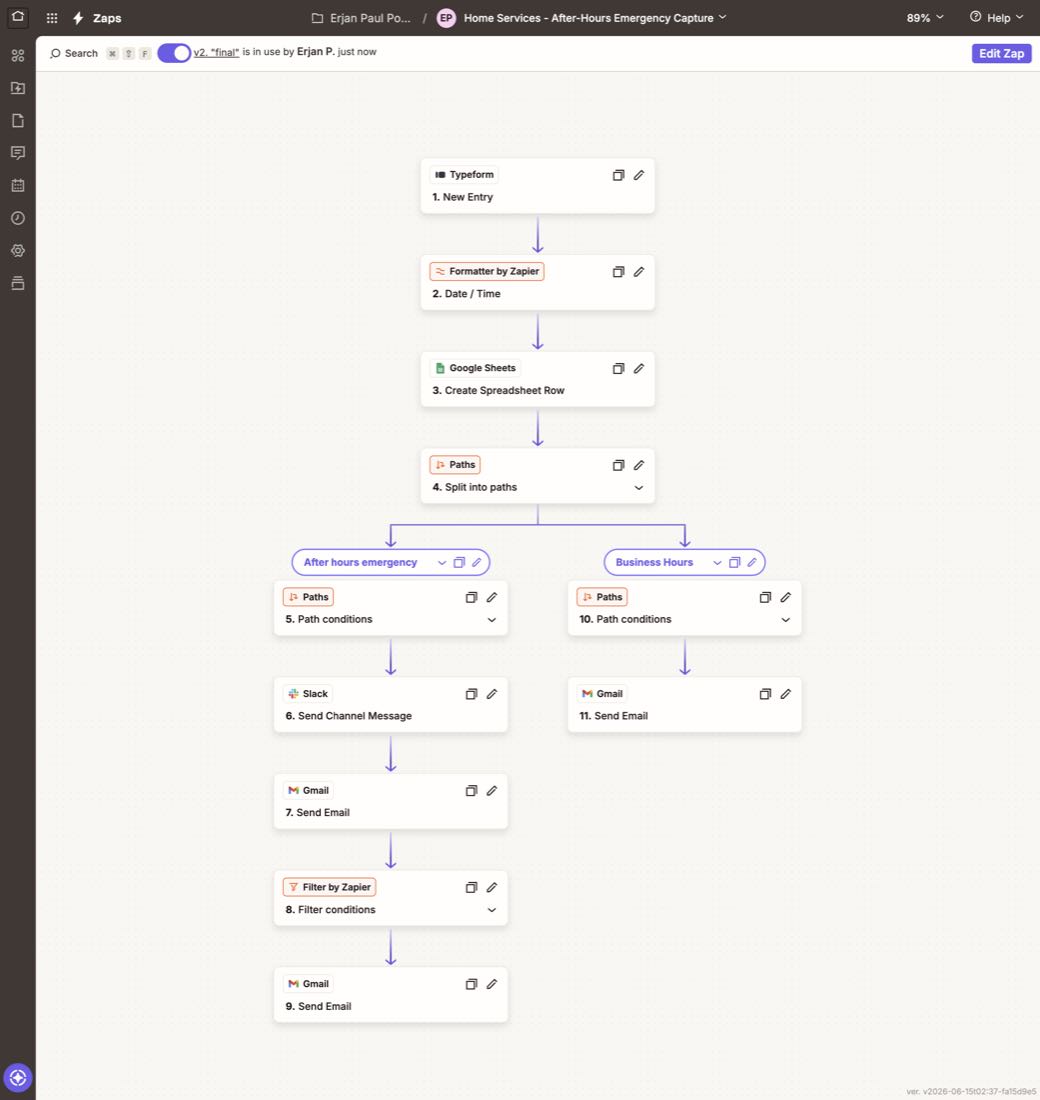This screenshot has height=1100, width=1040.
Task: Open the Help menu dropdown
Action: click(x=996, y=18)
